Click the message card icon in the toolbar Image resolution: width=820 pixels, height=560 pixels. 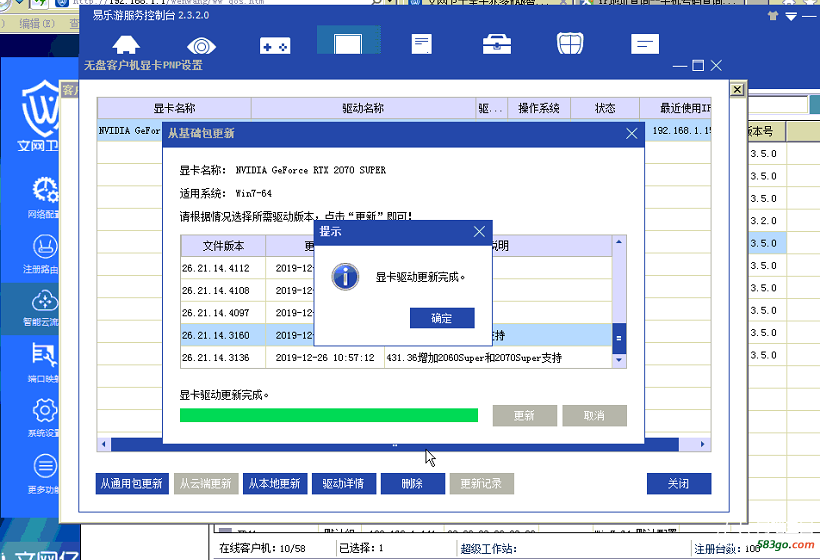pyautogui.click(x=645, y=45)
